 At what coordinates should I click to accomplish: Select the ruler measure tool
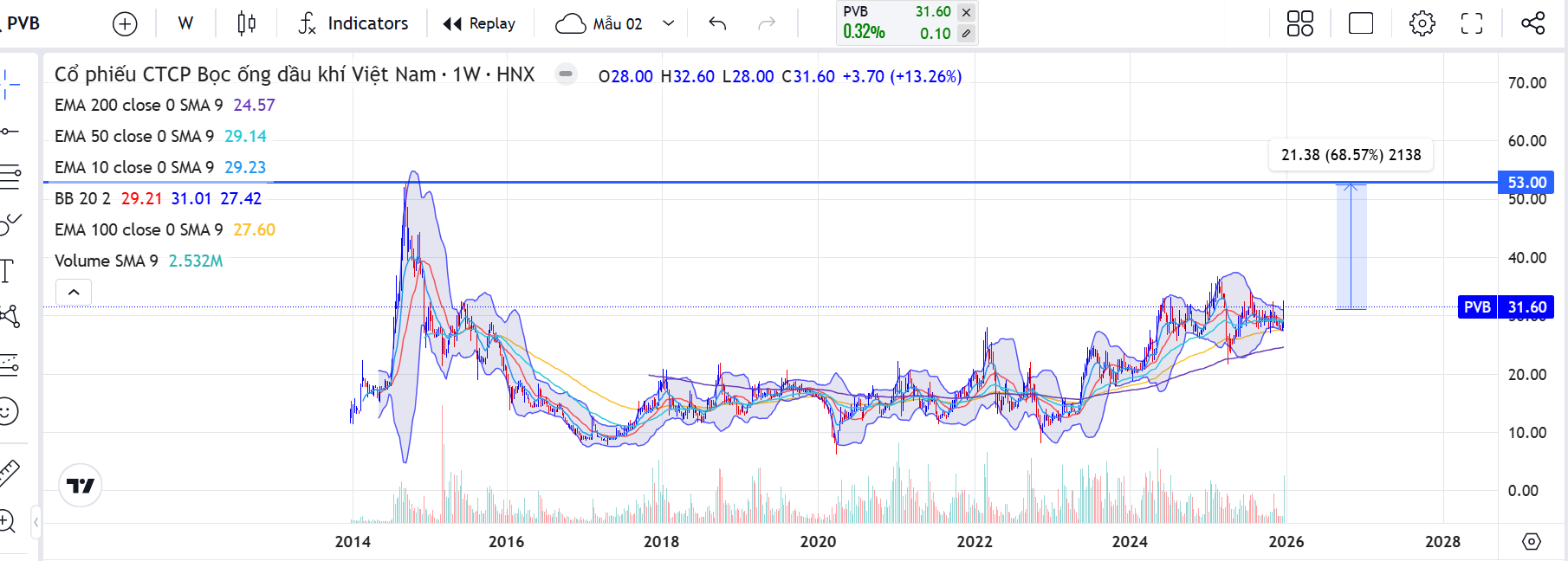point(10,472)
